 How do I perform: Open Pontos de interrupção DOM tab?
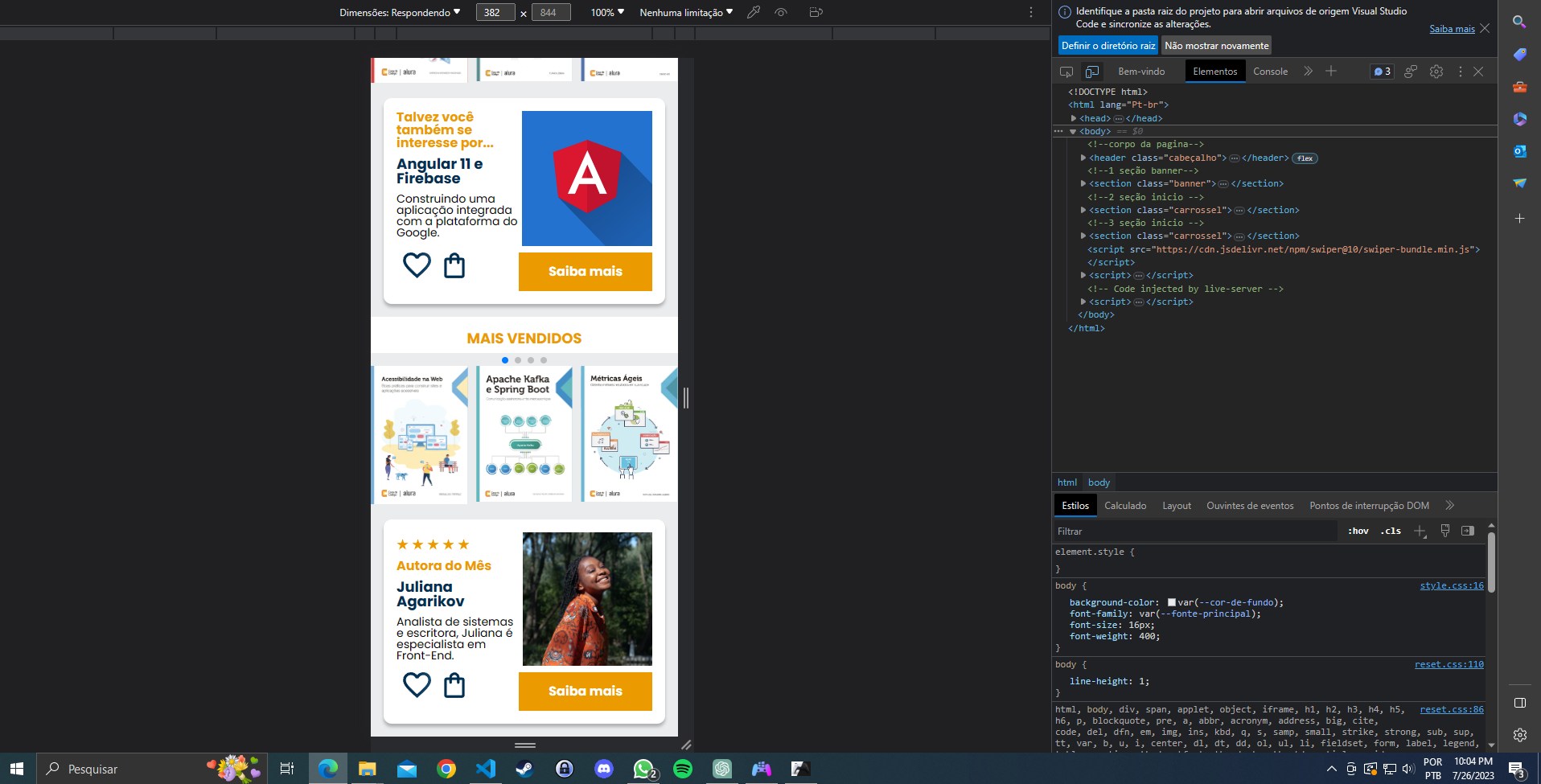coord(1369,506)
